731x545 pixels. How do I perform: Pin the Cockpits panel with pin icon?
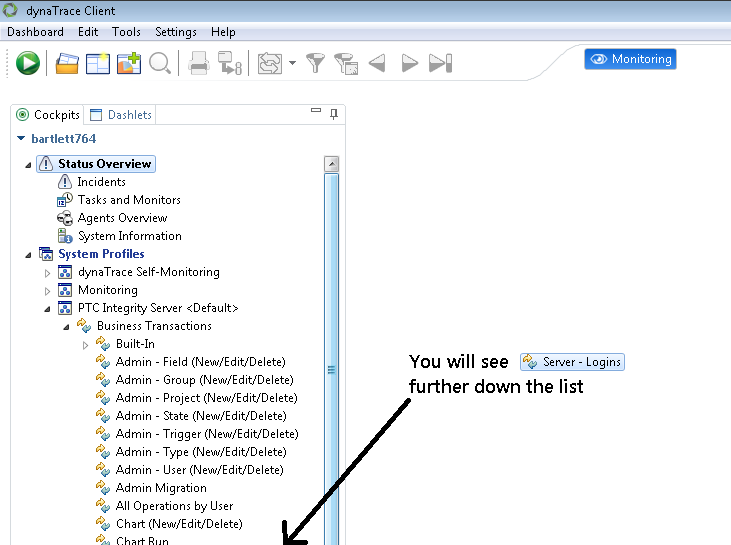click(x=334, y=114)
